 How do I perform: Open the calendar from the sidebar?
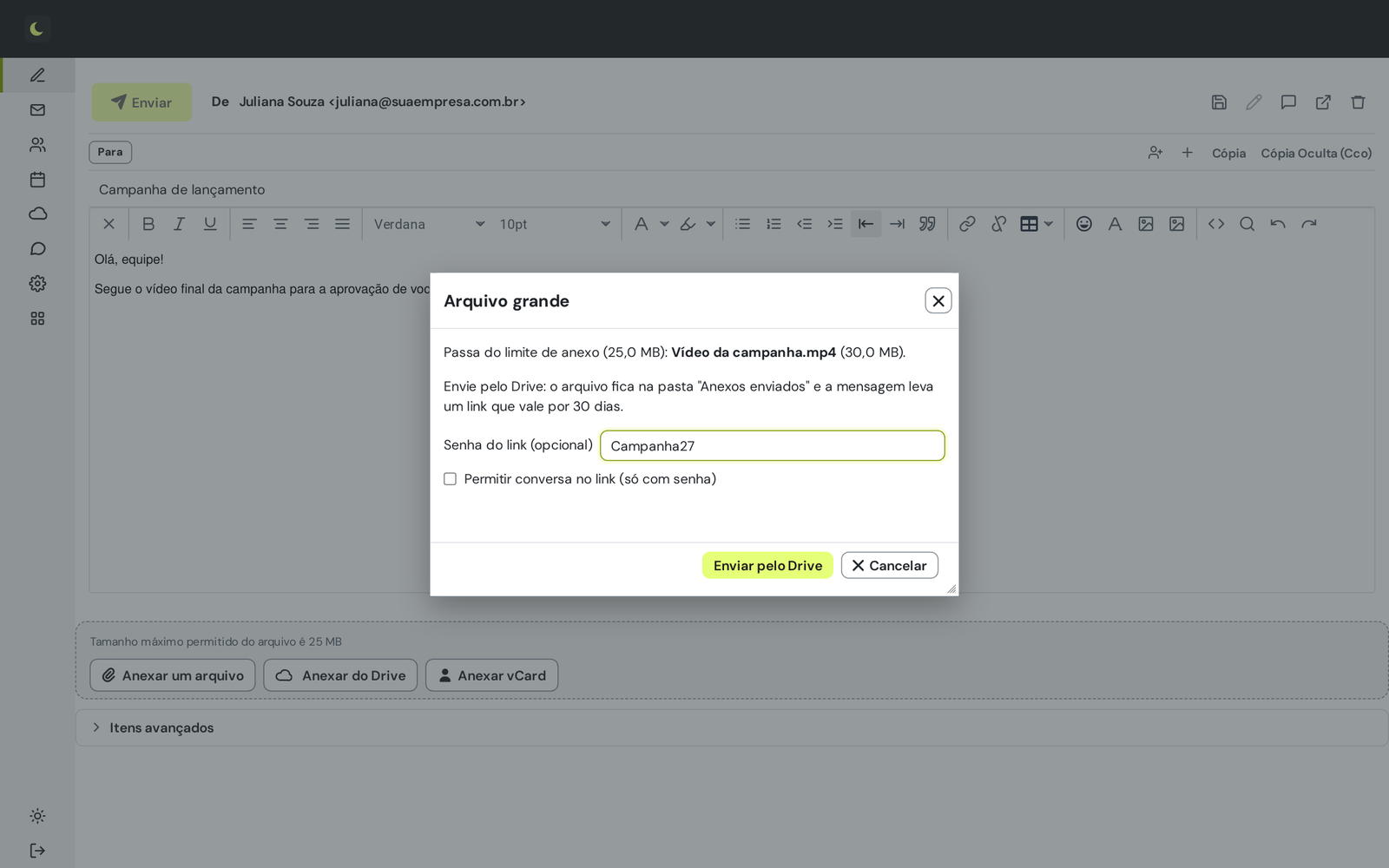click(x=37, y=180)
